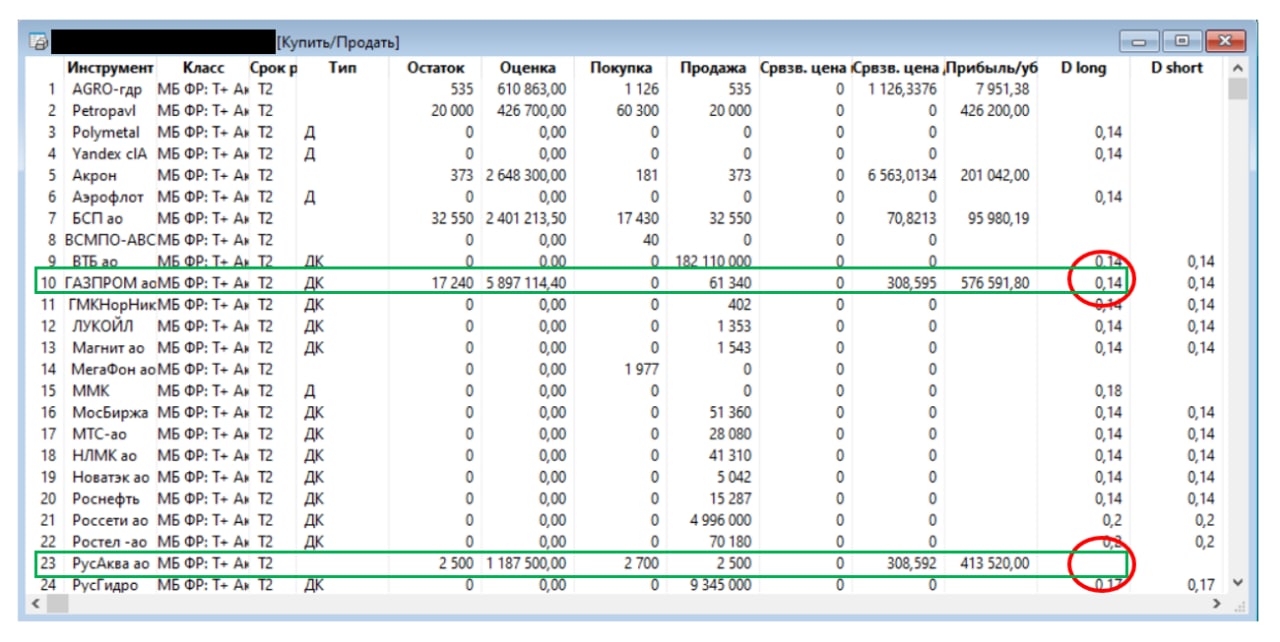This screenshot has width=1280, height=642.
Task: Click the table window icon in title bar
Action: [39, 43]
